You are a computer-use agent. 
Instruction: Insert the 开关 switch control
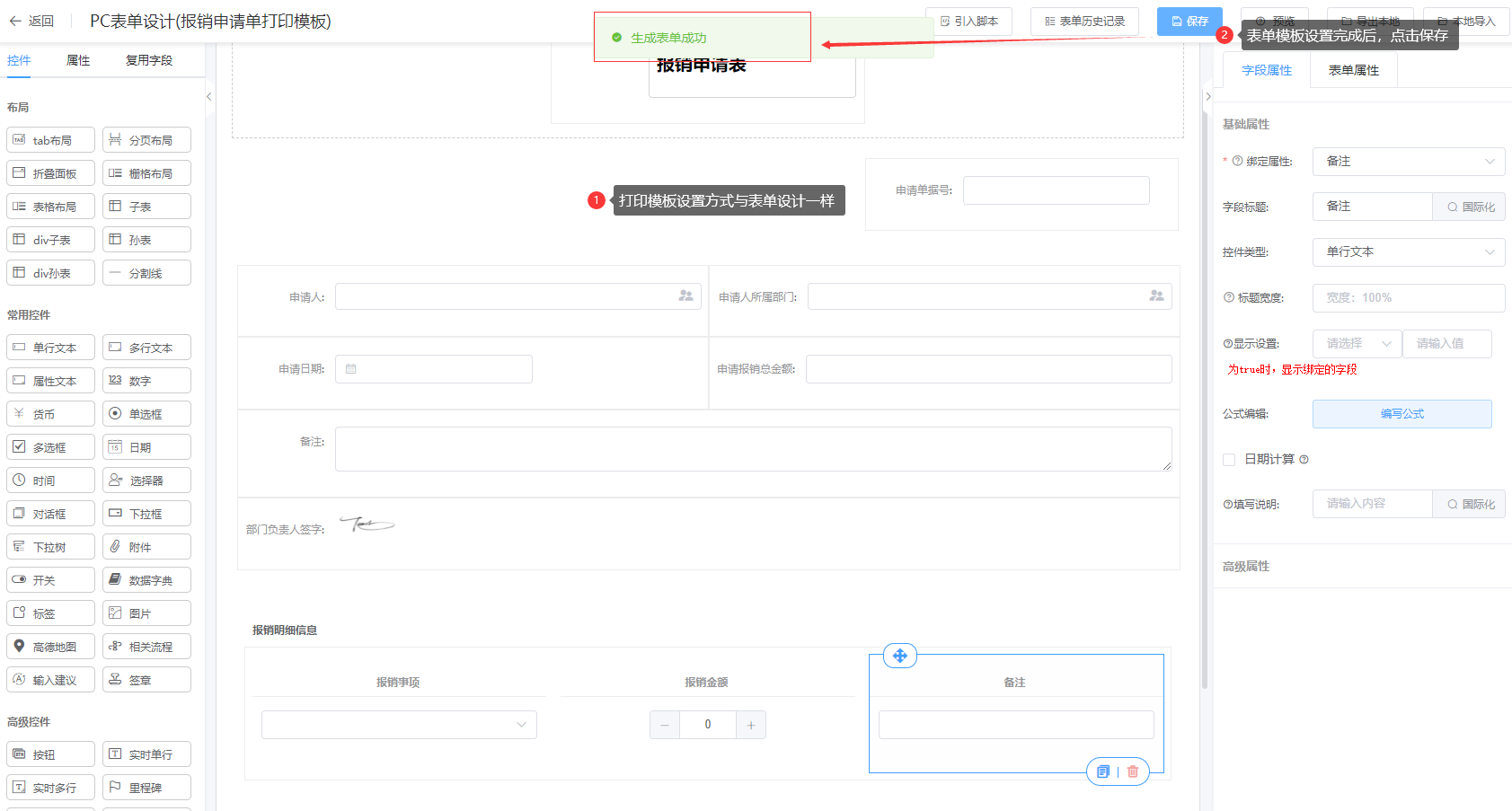(50, 580)
